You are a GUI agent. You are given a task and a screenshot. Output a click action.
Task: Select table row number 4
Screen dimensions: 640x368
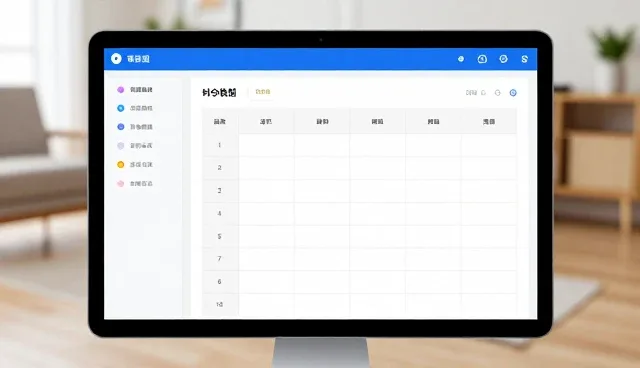coord(220,213)
